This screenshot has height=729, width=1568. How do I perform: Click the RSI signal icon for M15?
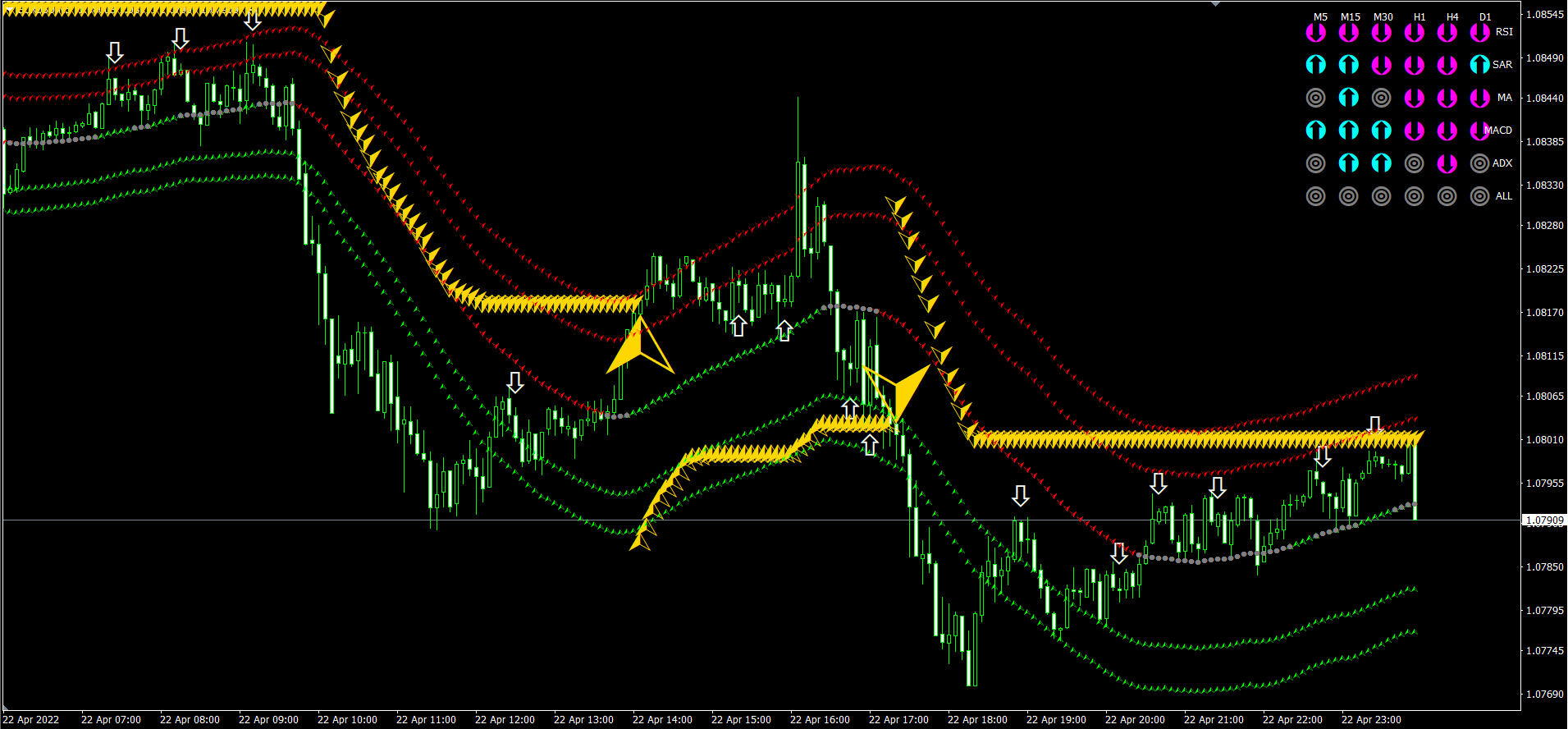click(x=1349, y=32)
